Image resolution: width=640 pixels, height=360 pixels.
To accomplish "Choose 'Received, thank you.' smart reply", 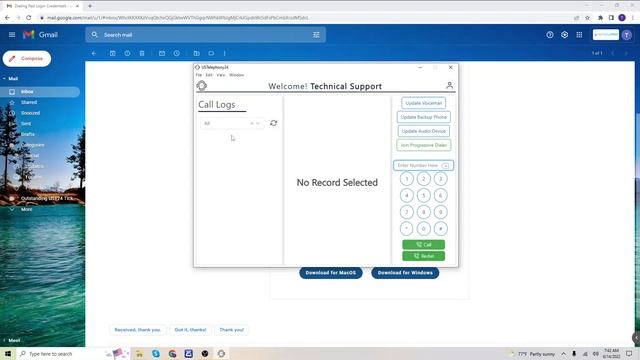I will point(138,330).
